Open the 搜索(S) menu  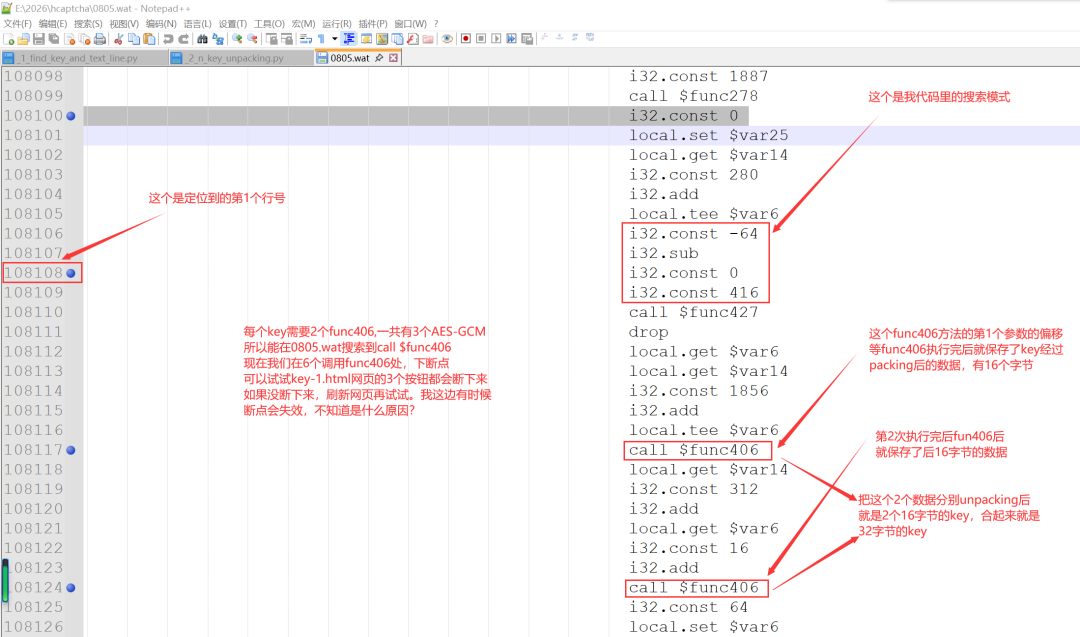pos(87,23)
